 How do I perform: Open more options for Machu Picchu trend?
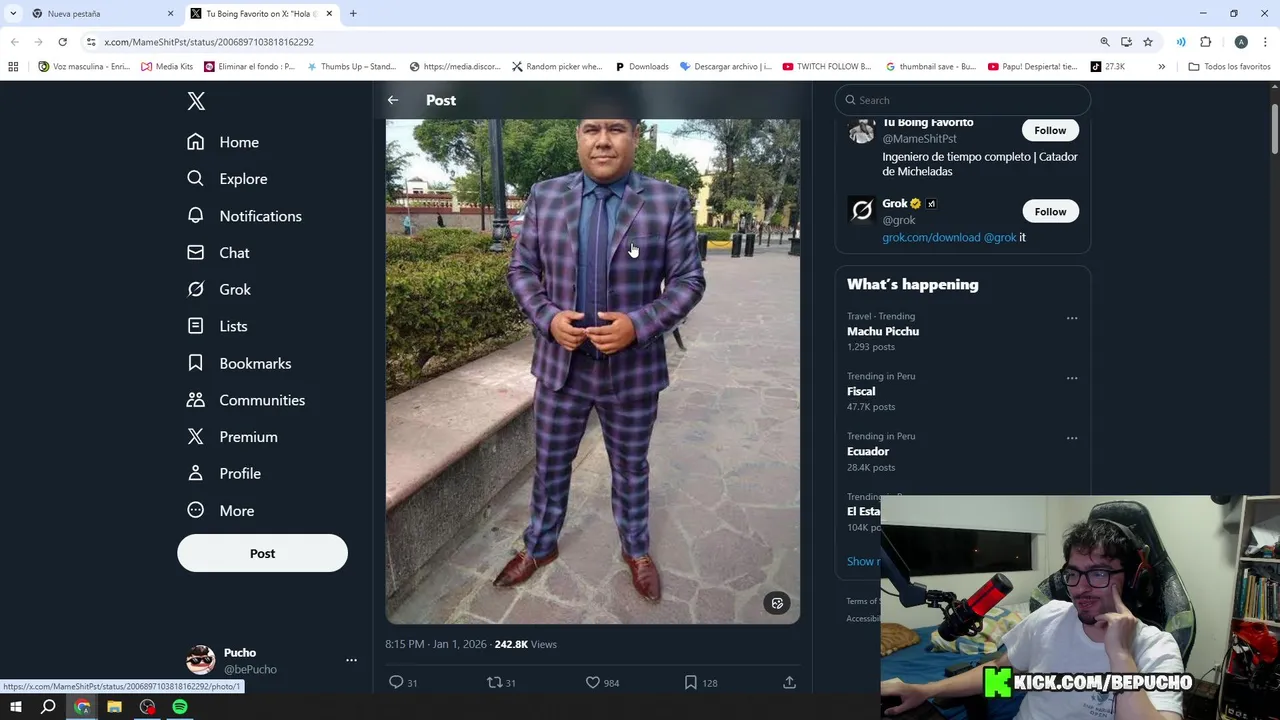[1072, 318]
